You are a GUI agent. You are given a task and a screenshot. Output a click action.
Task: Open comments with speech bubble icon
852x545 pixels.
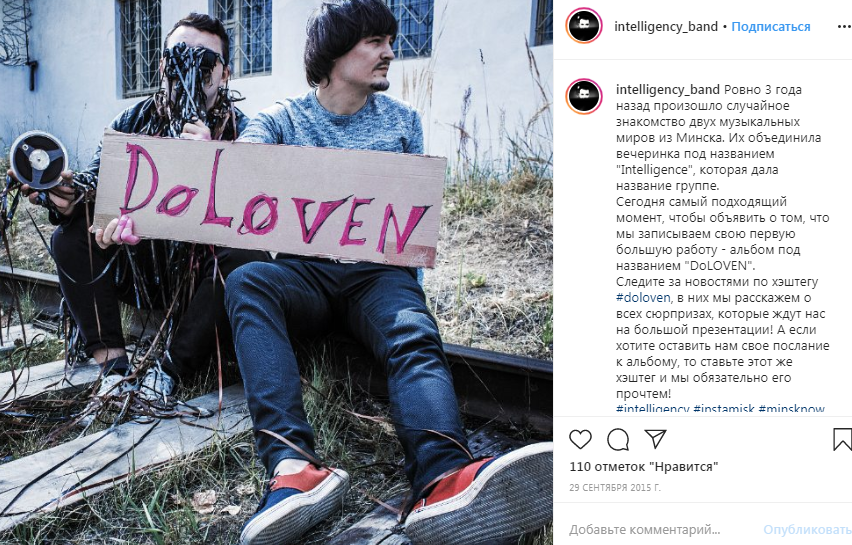point(618,439)
